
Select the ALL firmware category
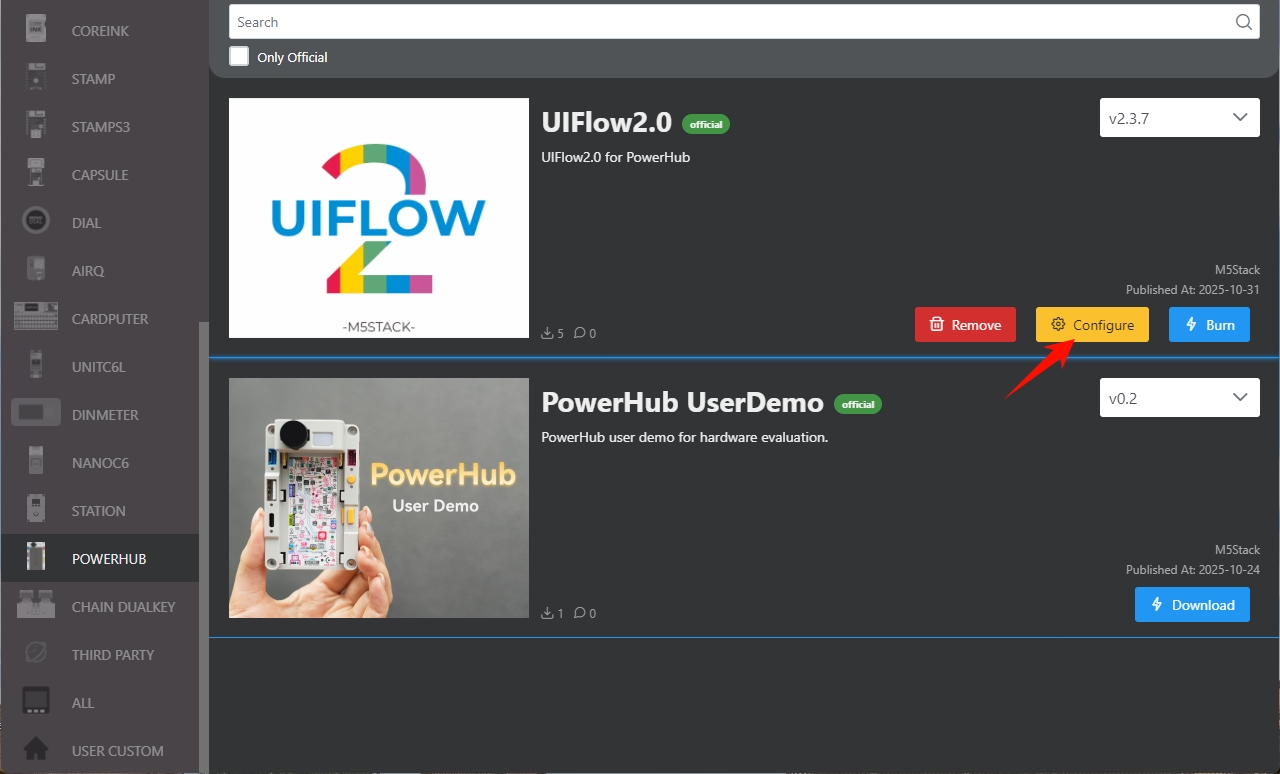tap(82, 703)
